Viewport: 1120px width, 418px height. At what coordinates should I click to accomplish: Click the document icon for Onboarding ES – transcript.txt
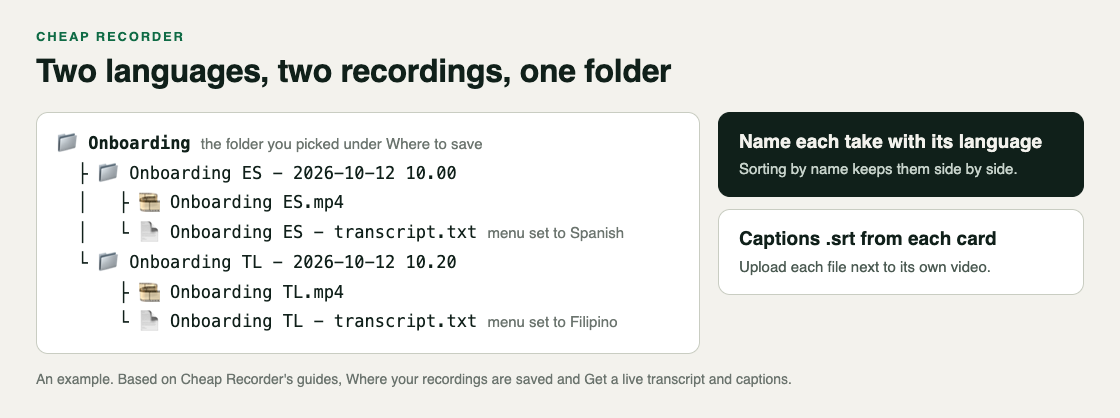click(x=149, y=232)
